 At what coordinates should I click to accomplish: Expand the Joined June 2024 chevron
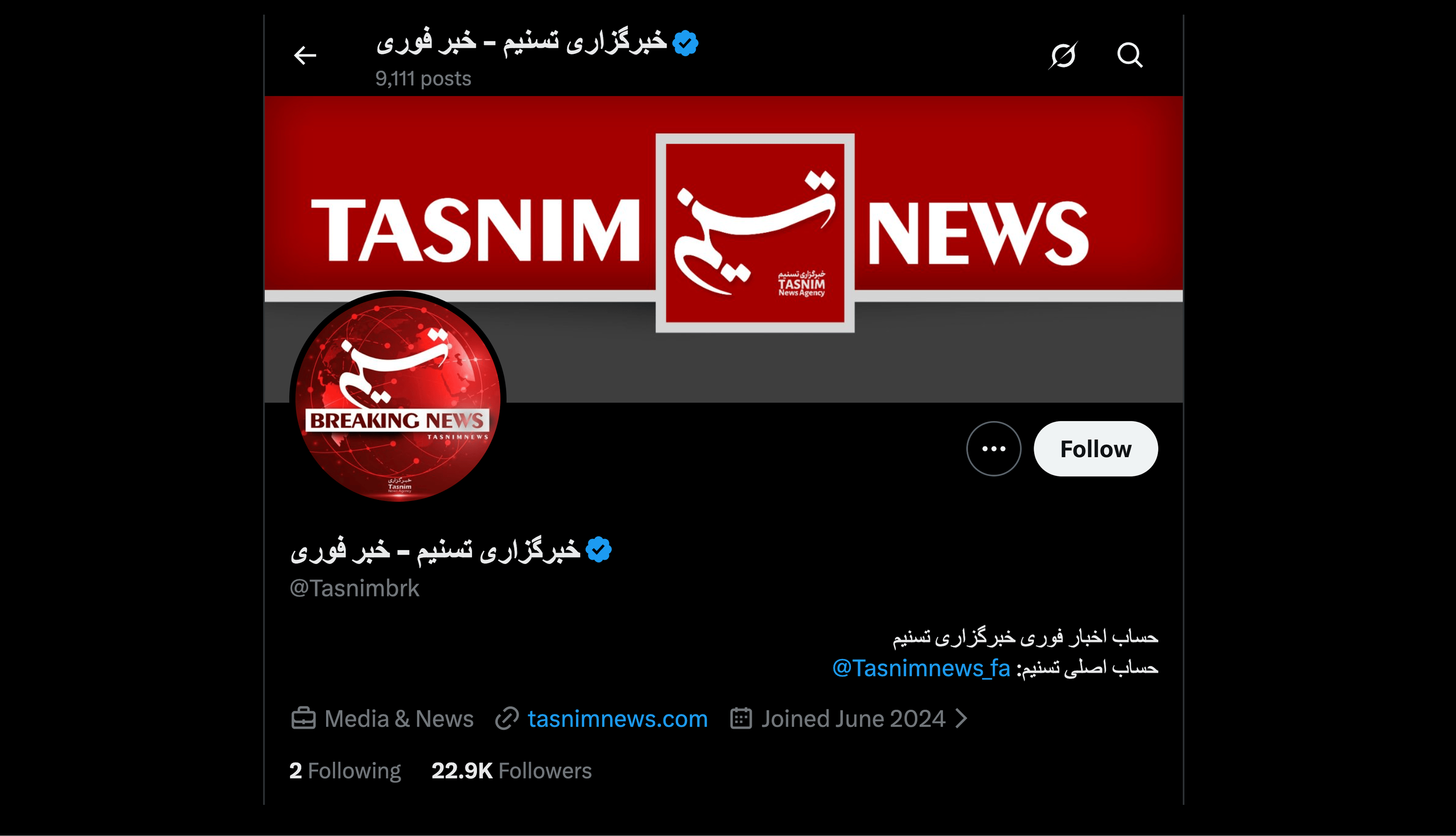[x=961, y=718]
